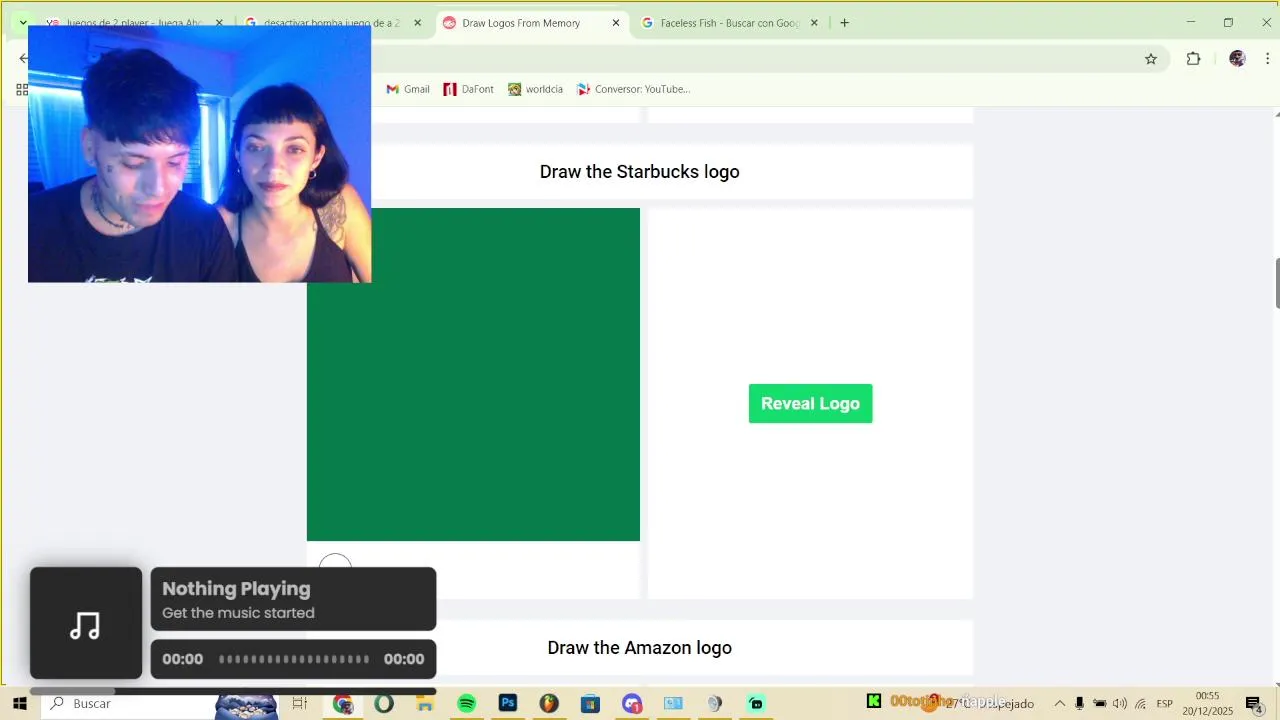Click the Draw the Amazon logo heading

[x=640, y=648]
